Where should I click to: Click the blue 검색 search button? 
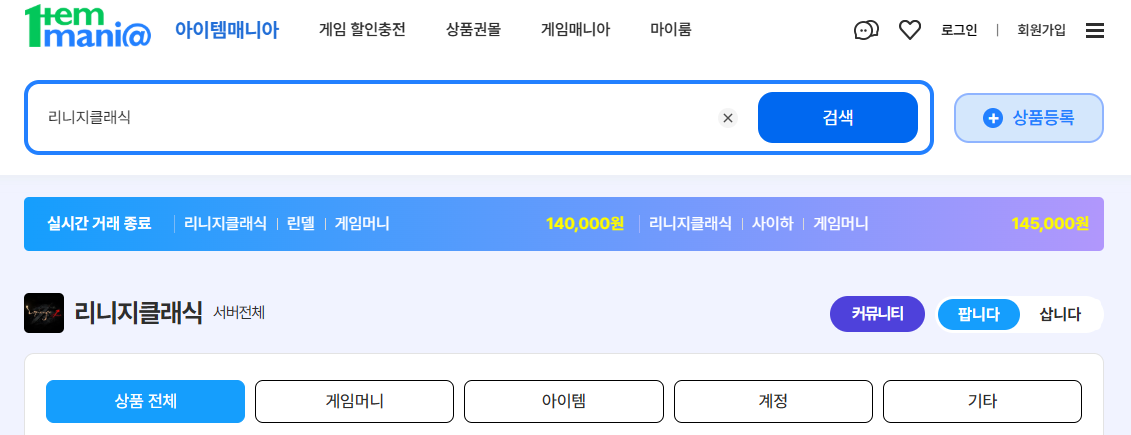837,118
